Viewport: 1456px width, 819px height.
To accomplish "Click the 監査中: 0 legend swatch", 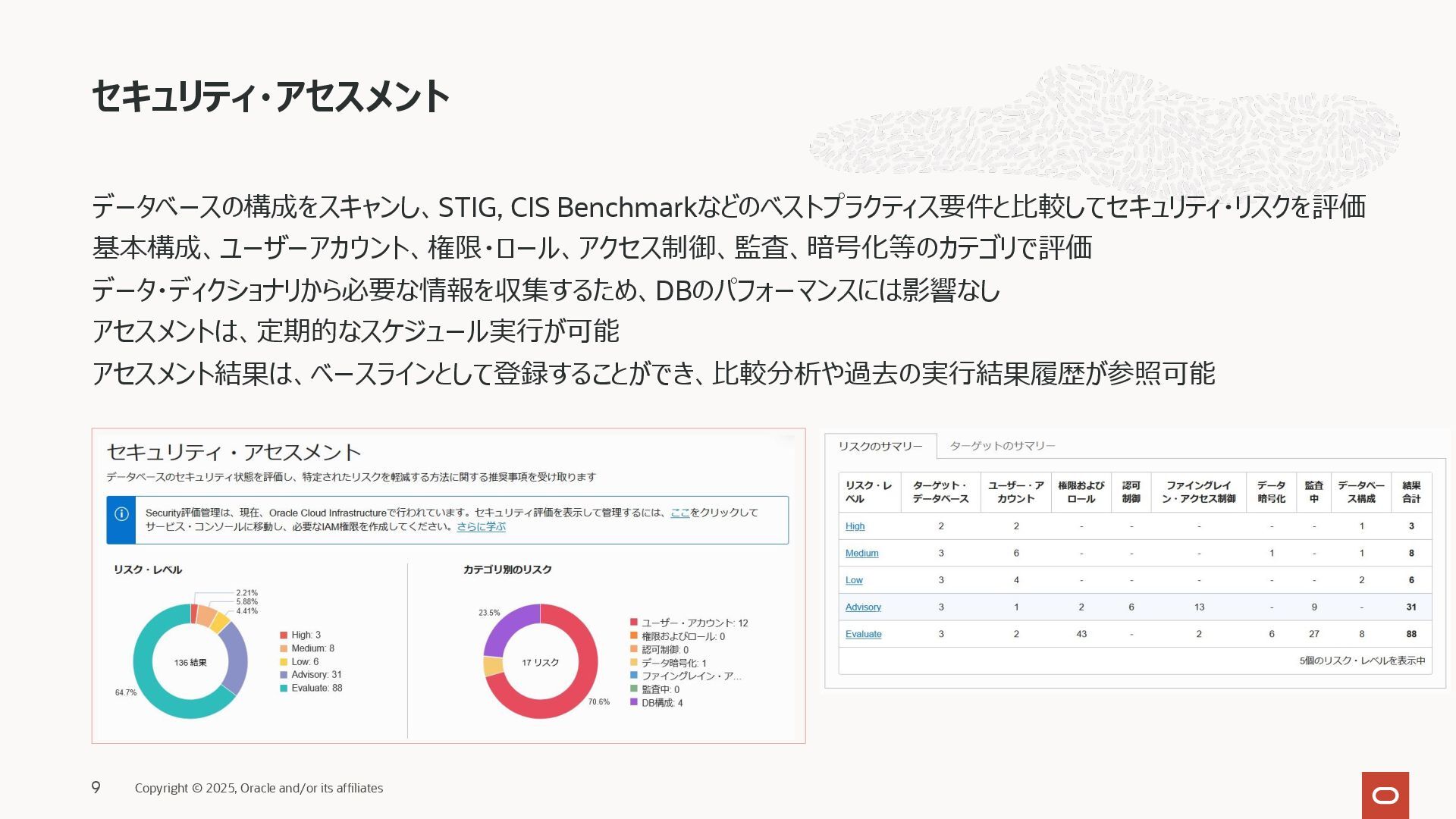I will [x=634, y=689].
